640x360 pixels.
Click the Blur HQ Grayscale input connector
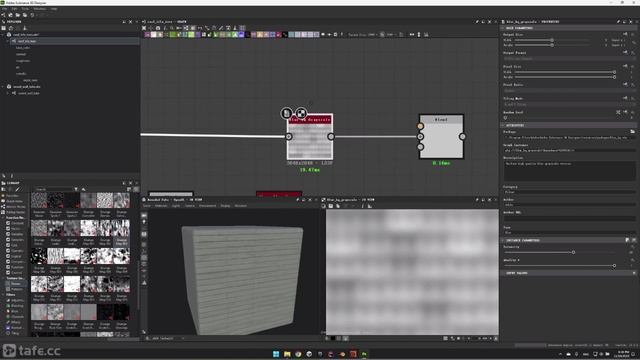point(289,136)
